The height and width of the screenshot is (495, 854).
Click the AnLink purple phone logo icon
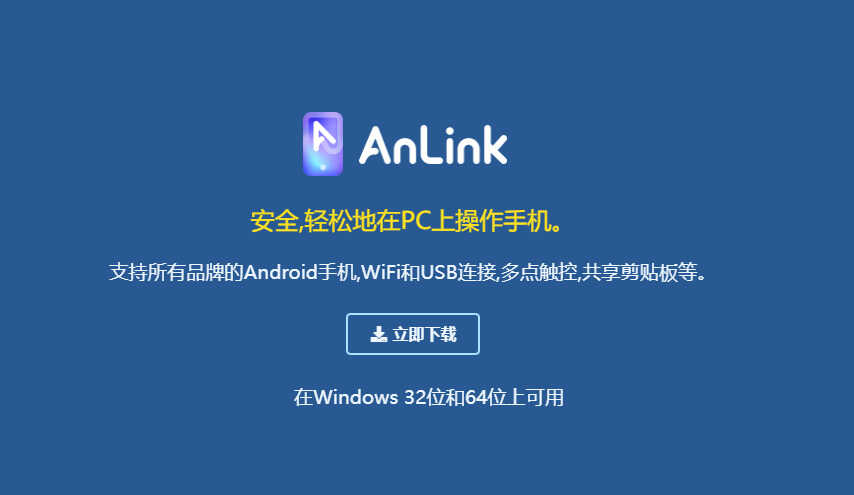point(323,144)
